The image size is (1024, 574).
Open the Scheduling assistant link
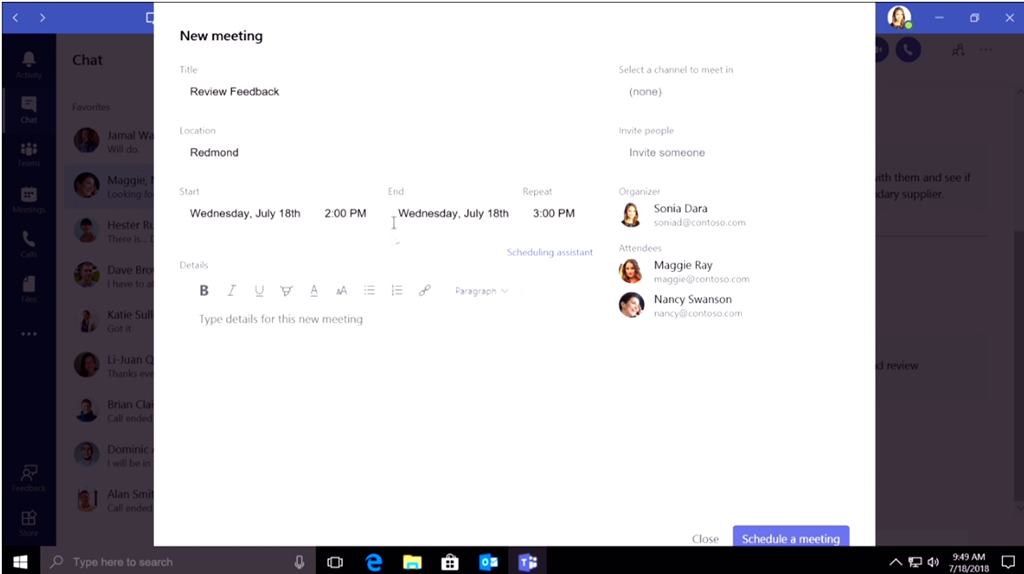point(549,252)
